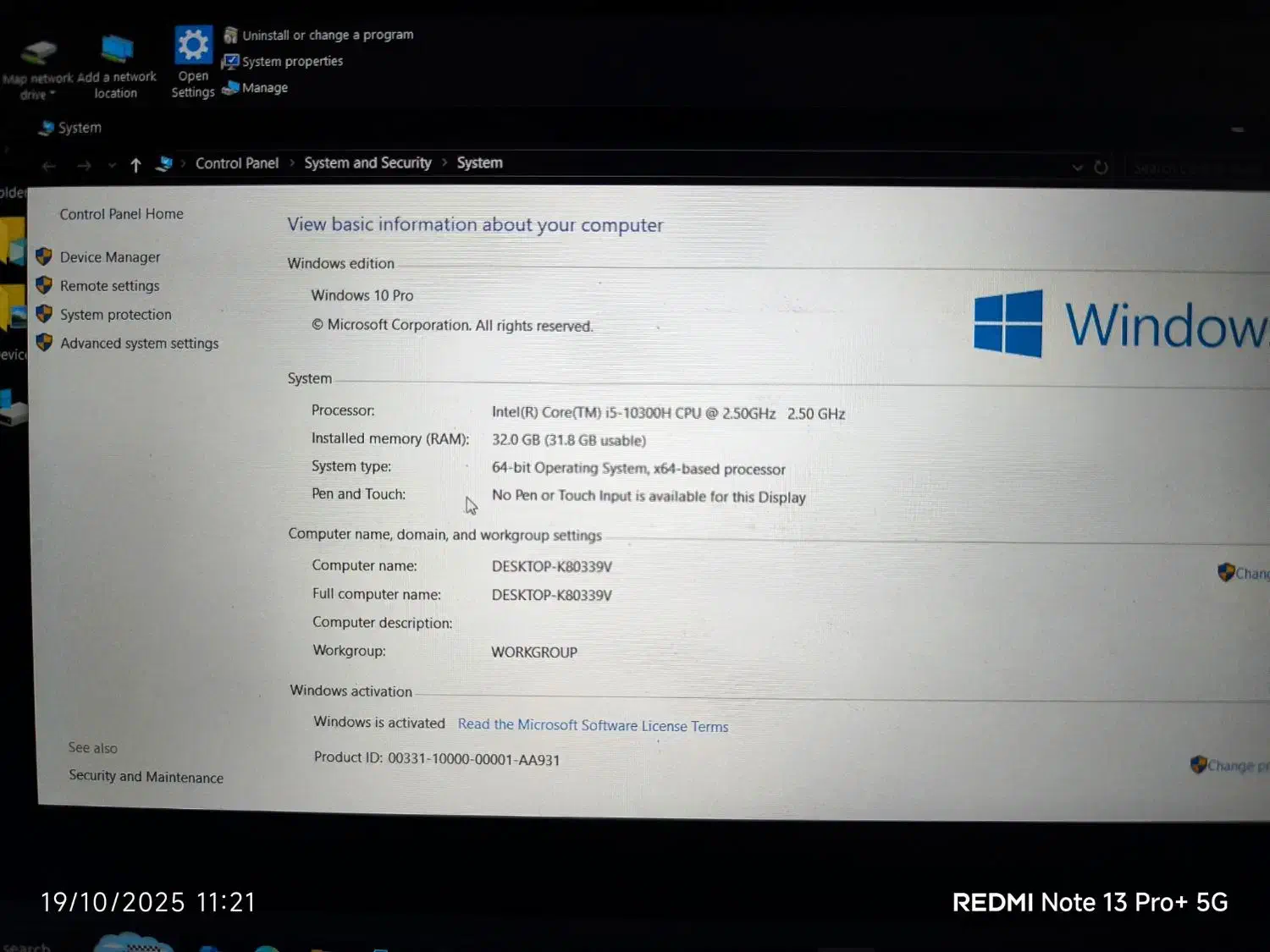Click the "32.0 GB (31.8 GB usable)" value
This screenshot has height=952, width=1270.
pos(569,440)
